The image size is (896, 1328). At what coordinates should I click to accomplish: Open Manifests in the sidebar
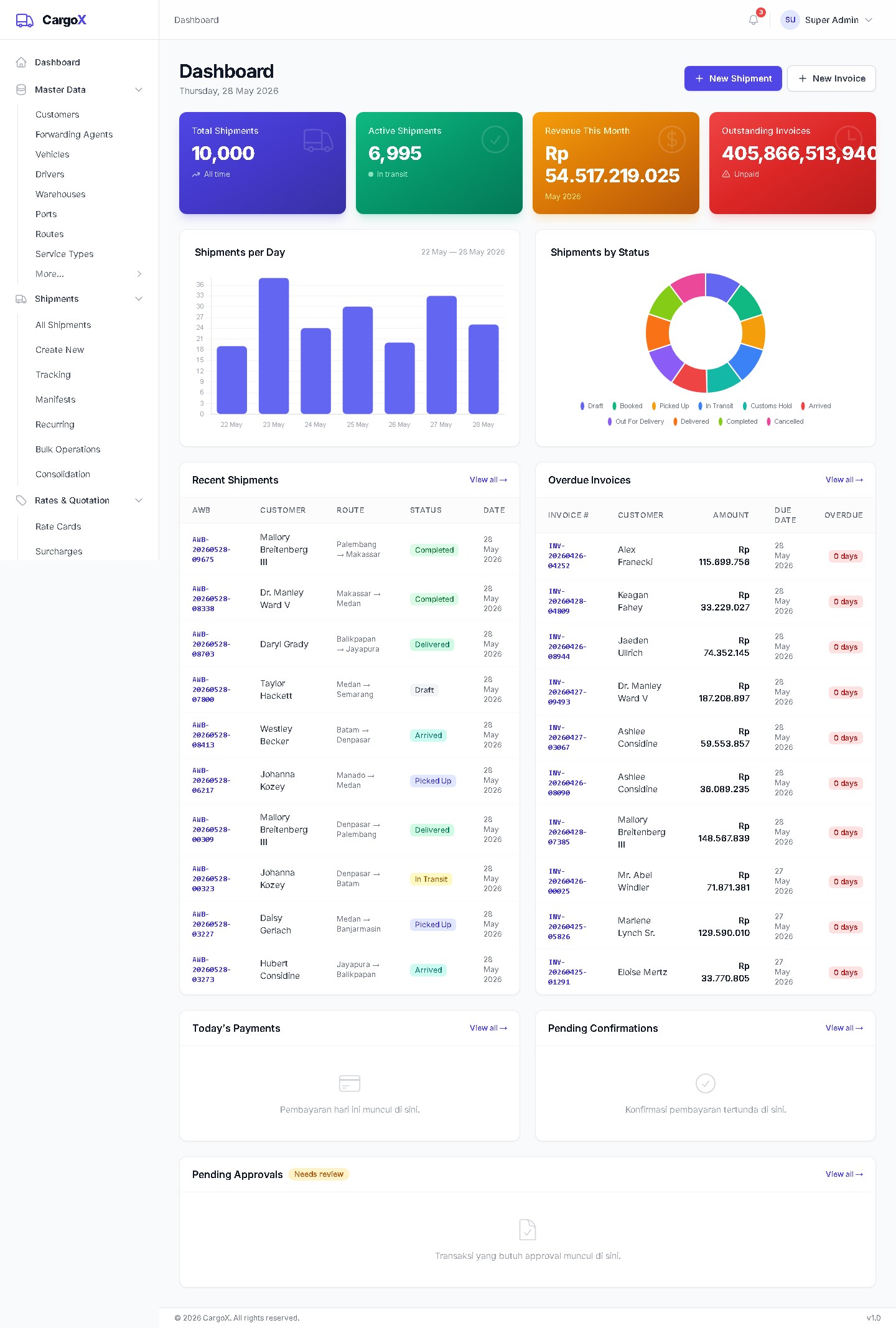coord(55,400)
